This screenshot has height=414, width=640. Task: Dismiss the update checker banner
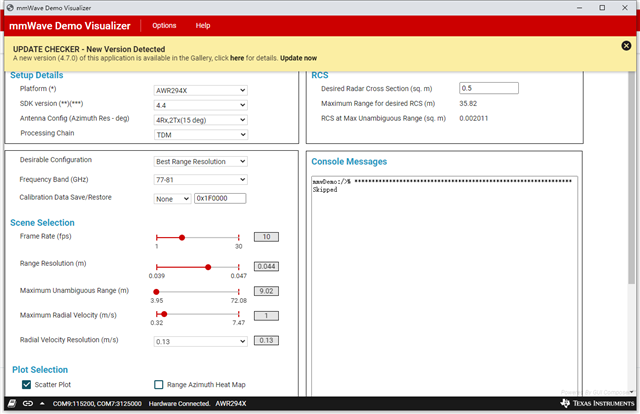[x=626, y=46]
